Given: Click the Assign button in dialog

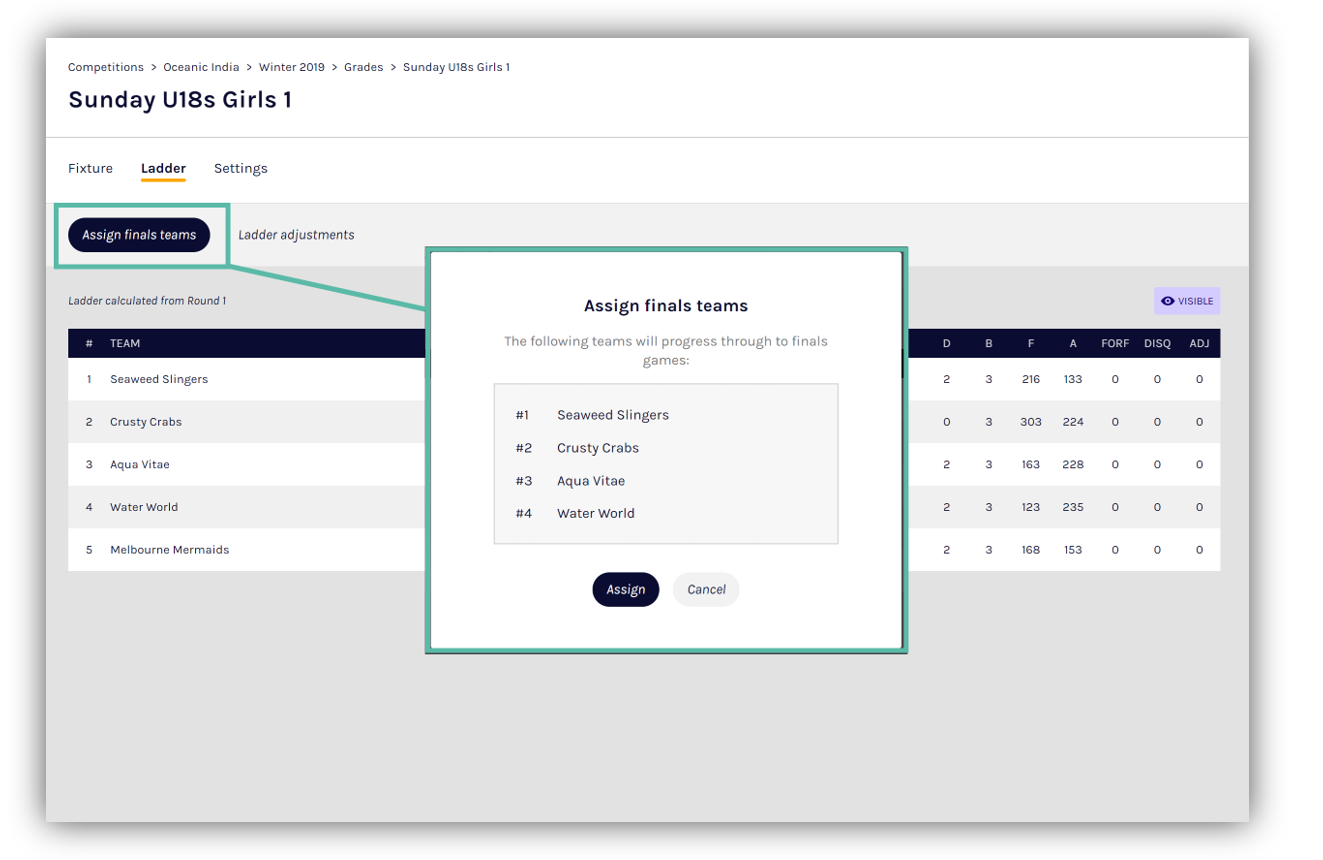Looking at the screenshot, I should tap(625, 589).
